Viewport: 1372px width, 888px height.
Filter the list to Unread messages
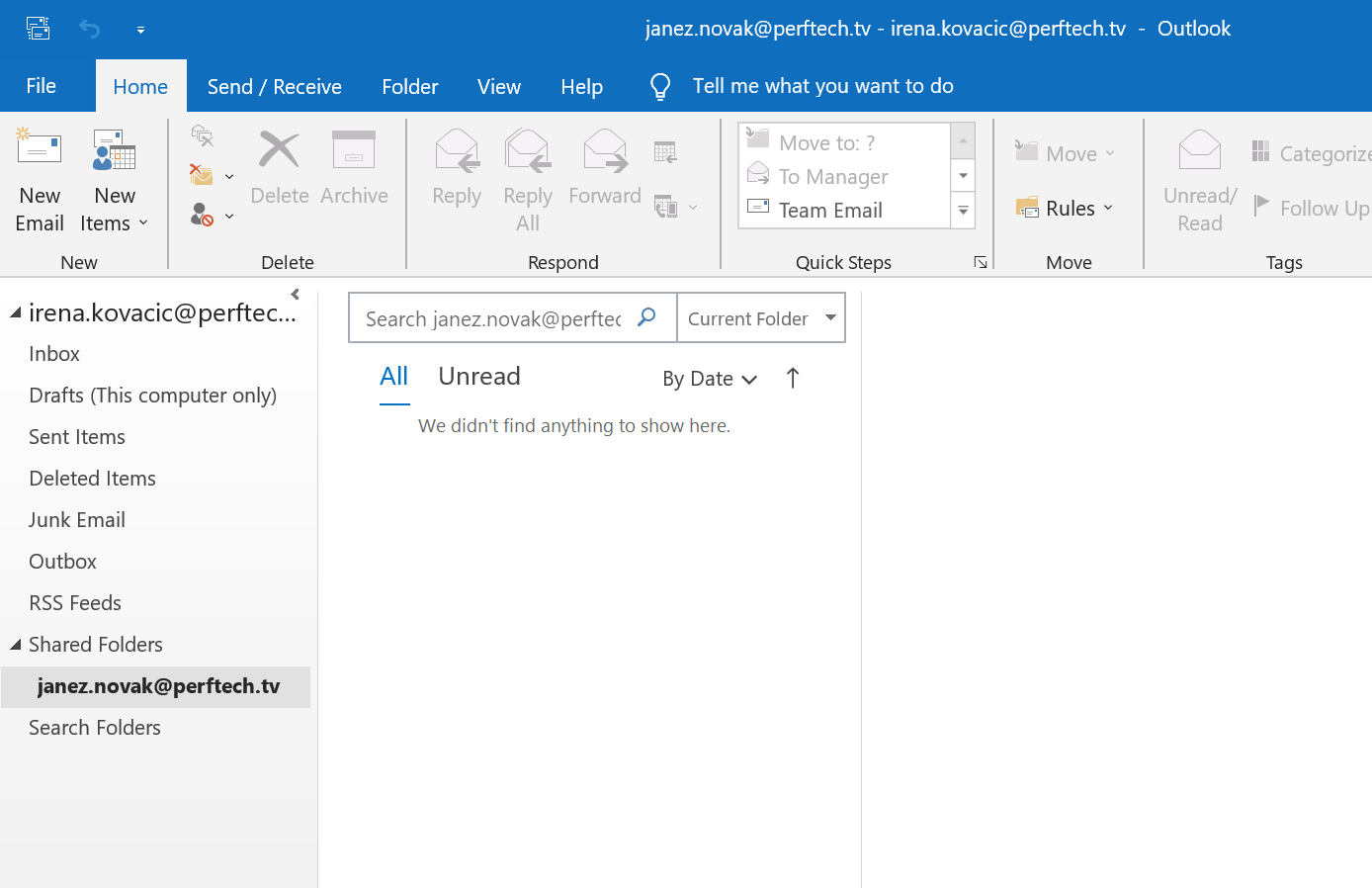[x=479, y=377]
